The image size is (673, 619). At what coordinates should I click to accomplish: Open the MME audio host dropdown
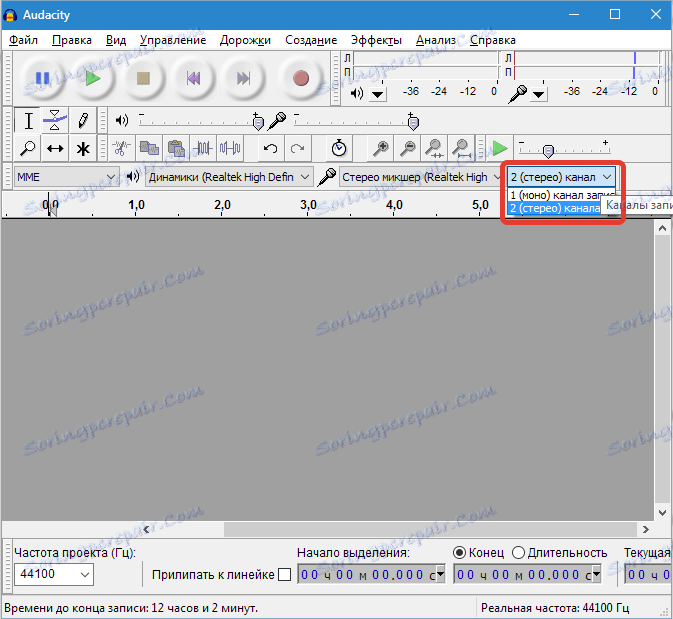66,177
